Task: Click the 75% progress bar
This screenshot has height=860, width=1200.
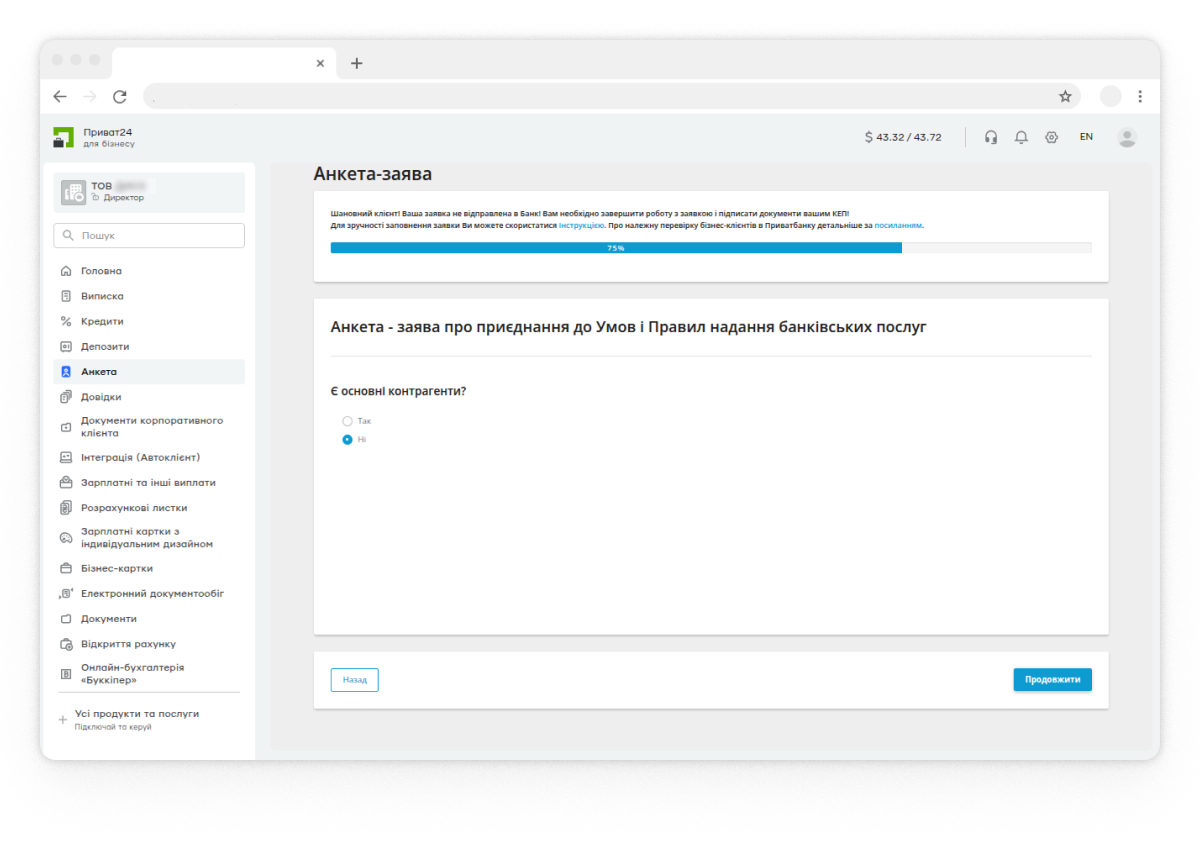Action: (710, 248)
